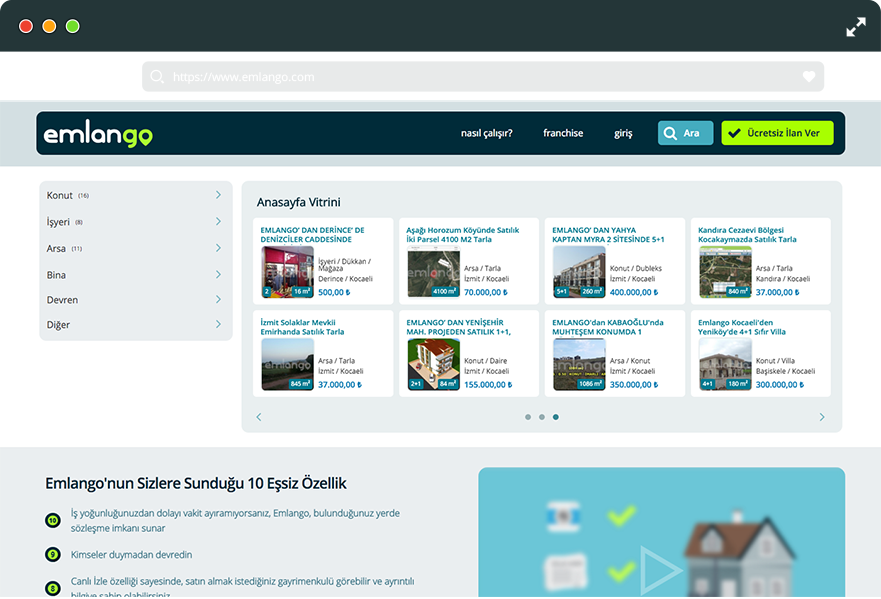Click the fullscreen expand arrows icon
The image size is (881, 599).
click(x=856, y=26)
